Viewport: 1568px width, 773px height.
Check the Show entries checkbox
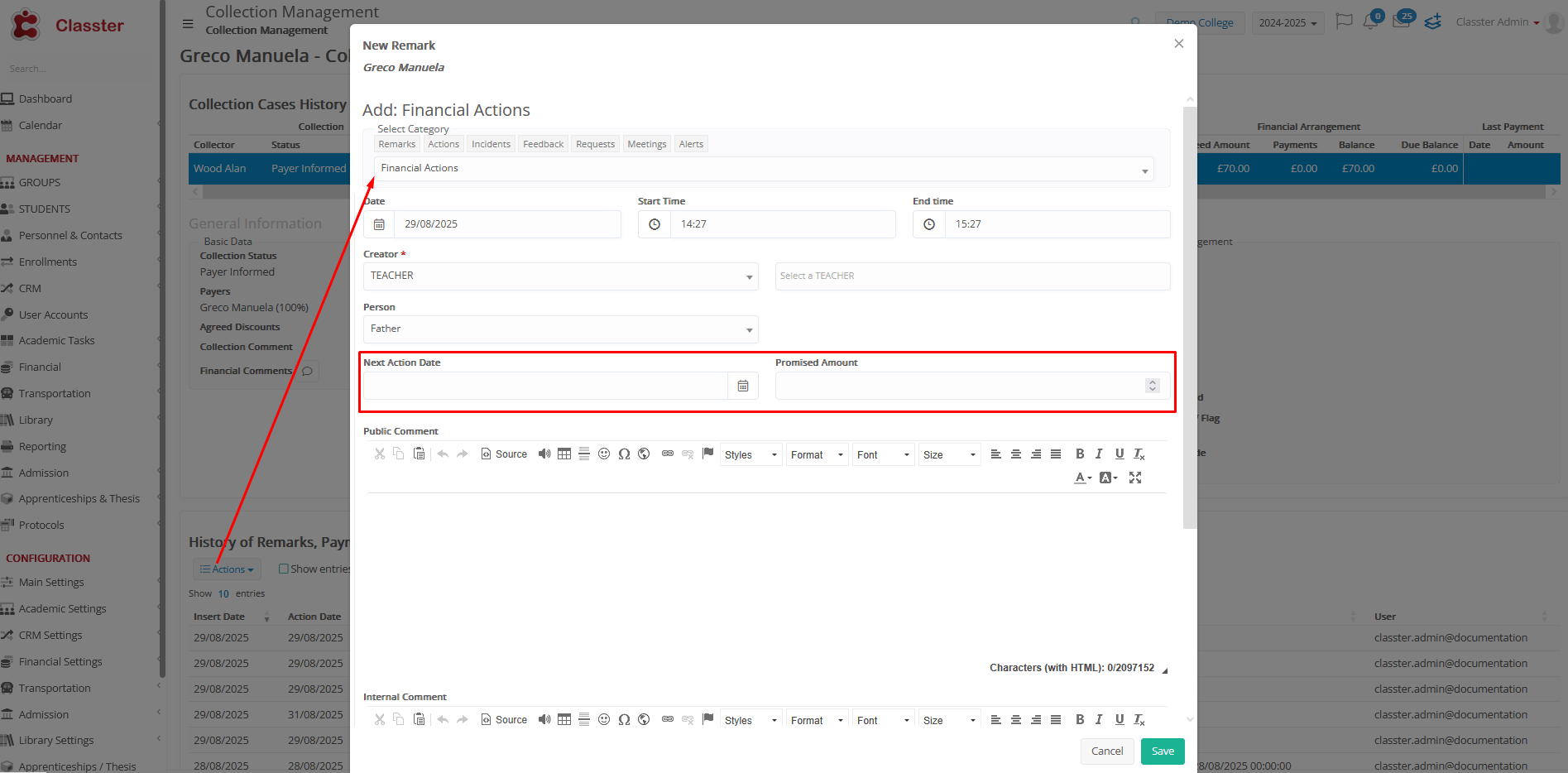[x=283, y=569]
